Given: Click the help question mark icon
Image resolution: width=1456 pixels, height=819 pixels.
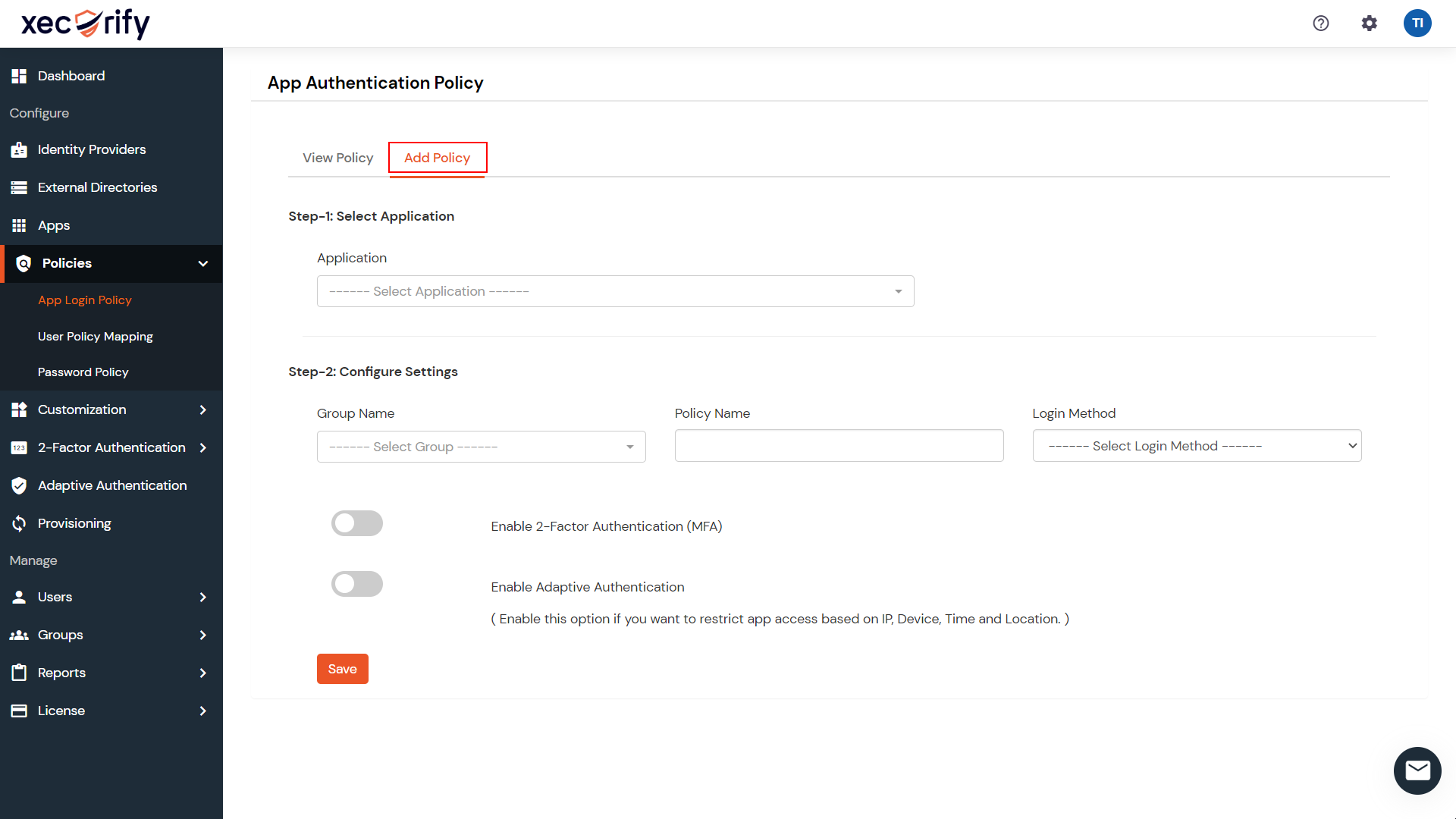Looking at the screenshot, I should (x=1321, y=24).
